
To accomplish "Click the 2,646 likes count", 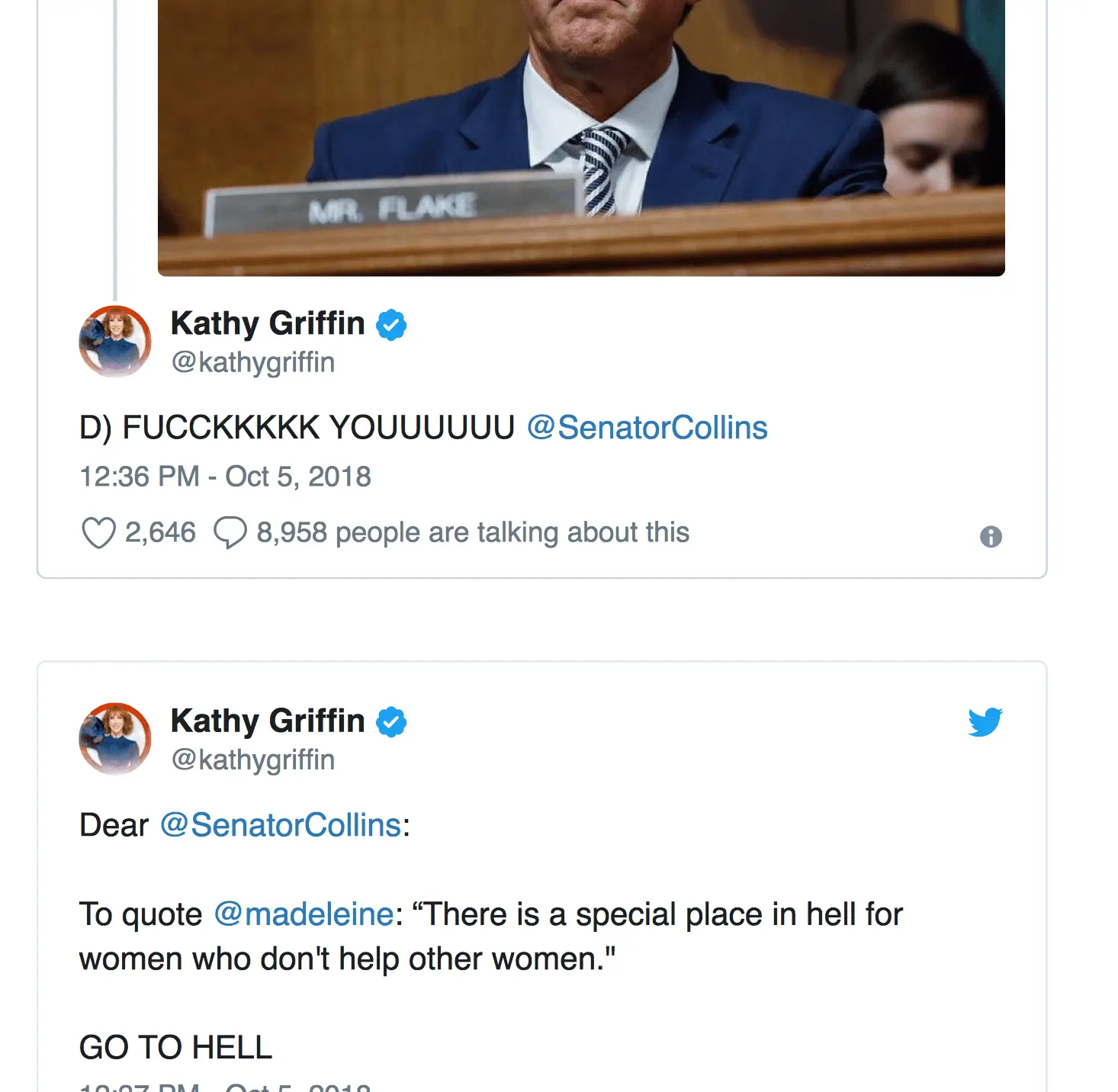I will coord(160,532).
